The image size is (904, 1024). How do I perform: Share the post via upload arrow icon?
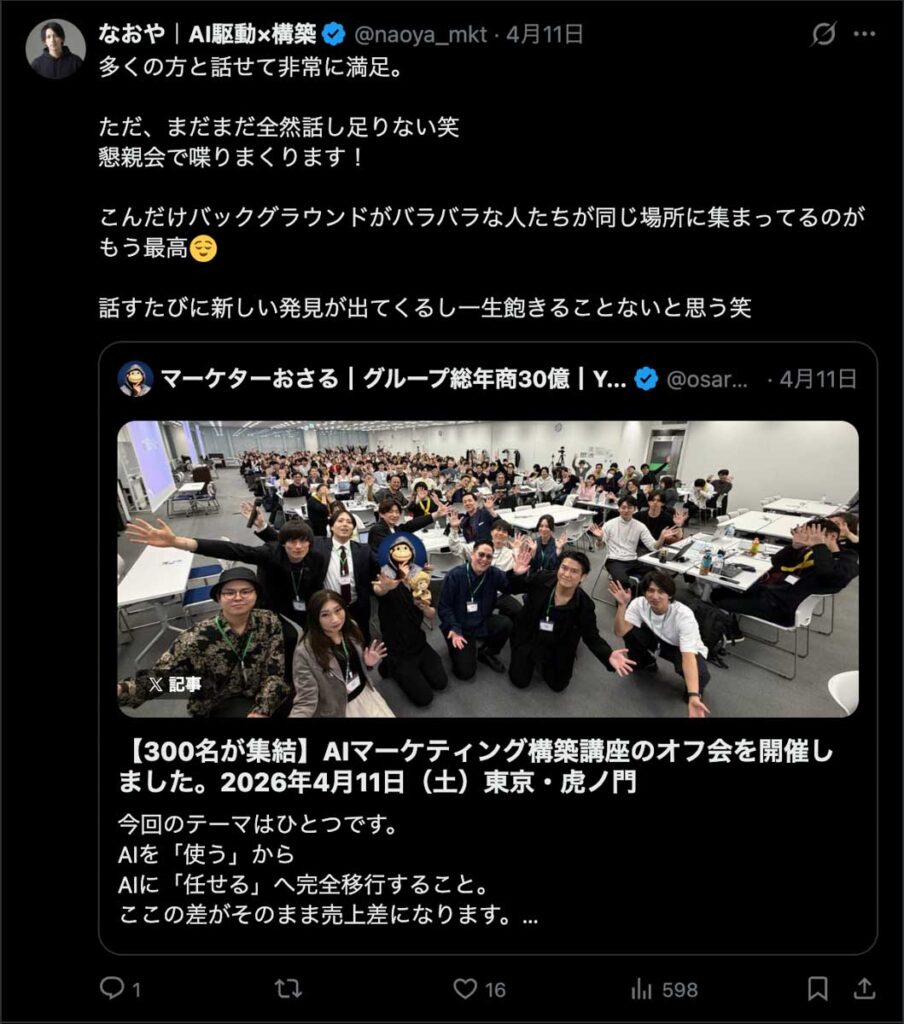pyautogui.click(x=864, y=988)
